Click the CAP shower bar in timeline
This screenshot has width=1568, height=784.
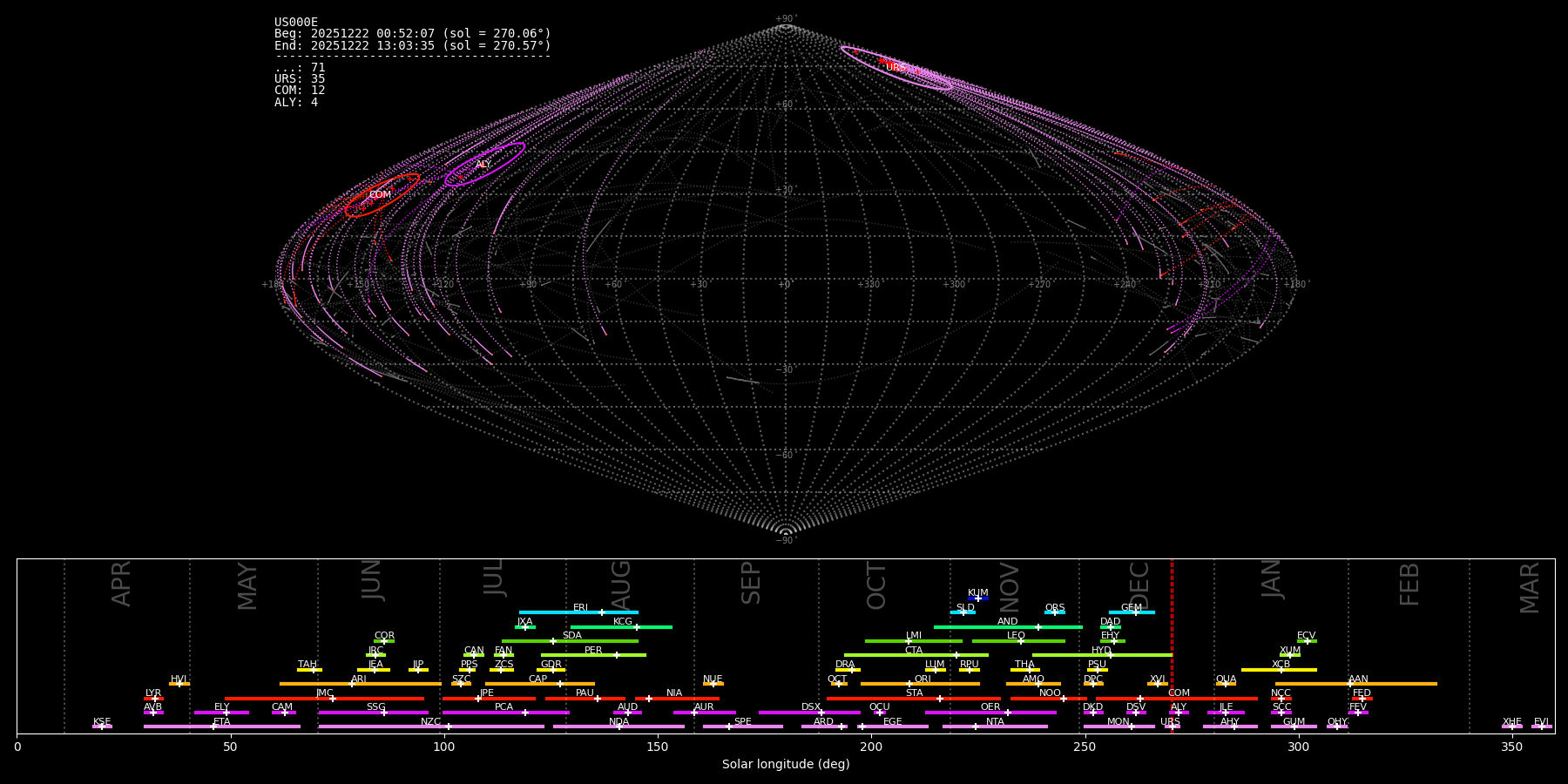[540, 684]
